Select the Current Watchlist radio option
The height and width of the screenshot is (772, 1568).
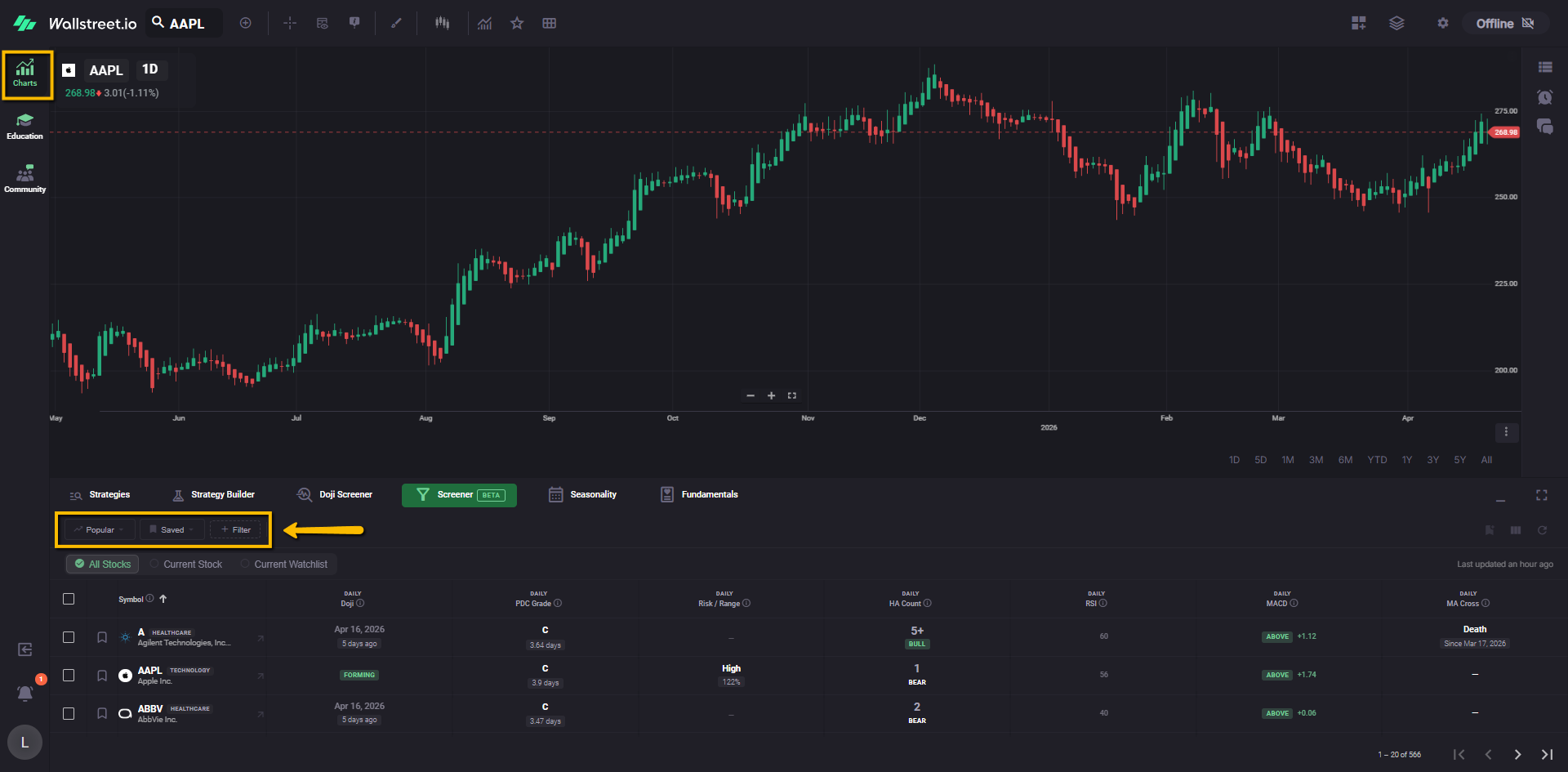coord(245,564)
